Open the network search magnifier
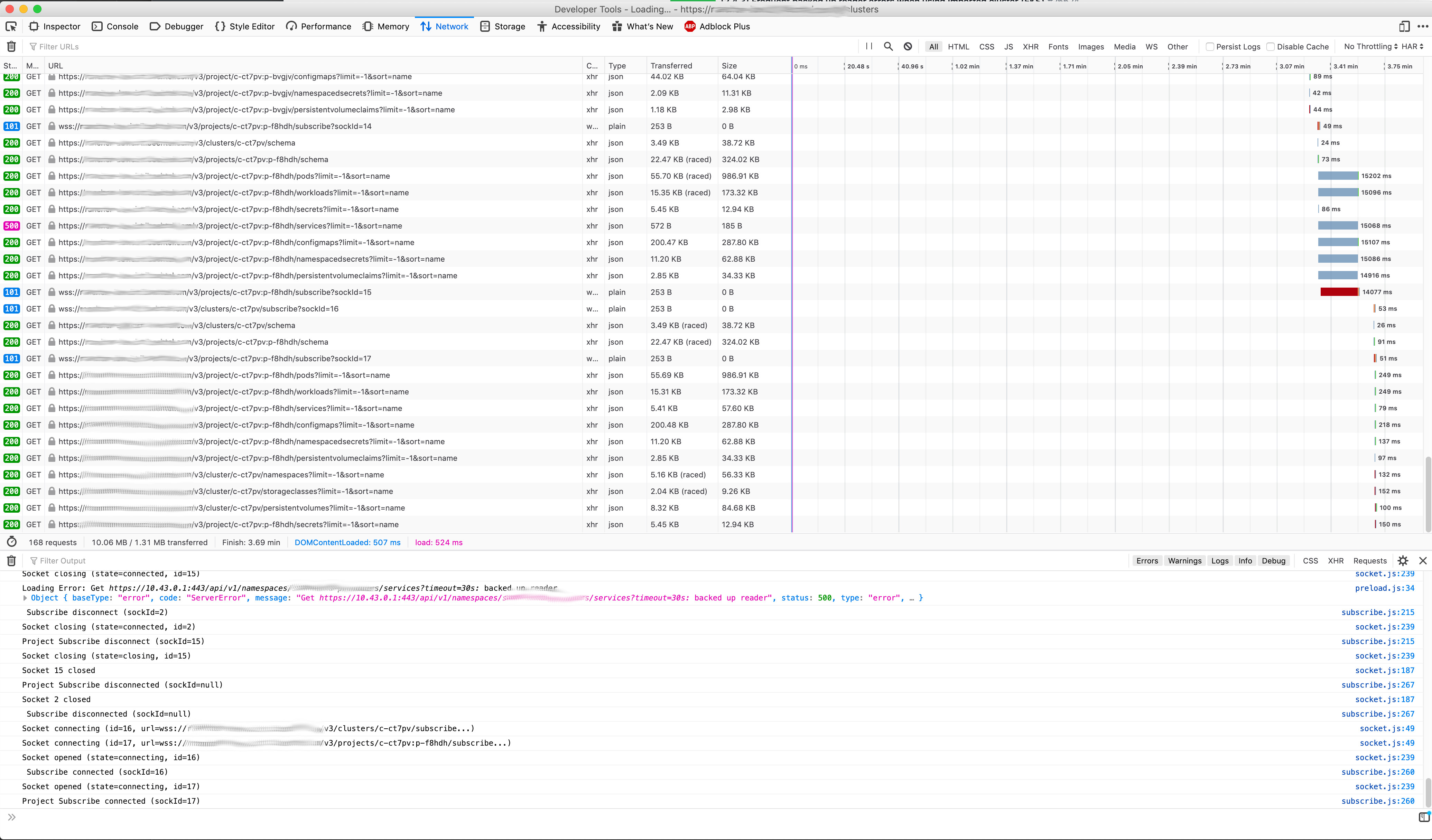 click(888, 47)
